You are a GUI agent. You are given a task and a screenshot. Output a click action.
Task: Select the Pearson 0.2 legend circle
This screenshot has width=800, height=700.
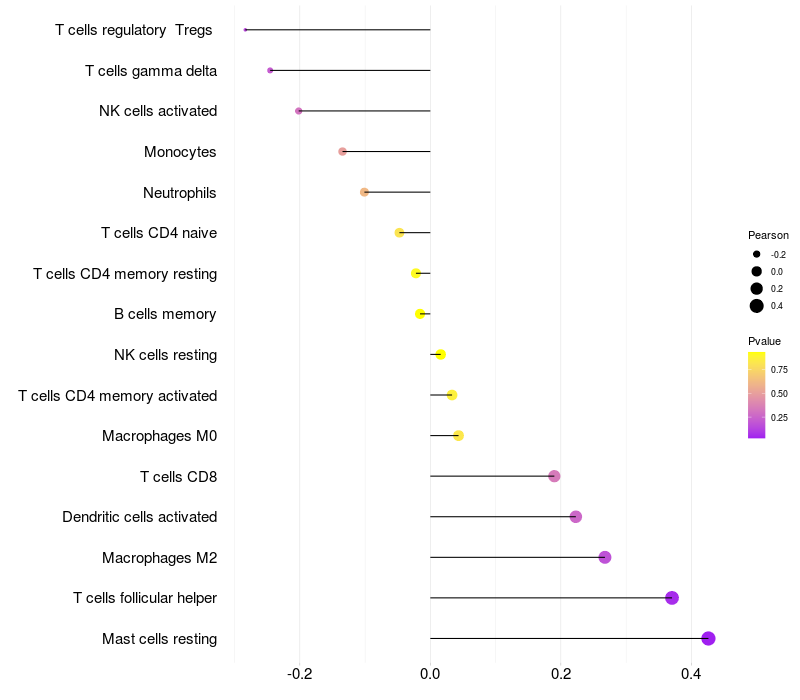[756, 289]
